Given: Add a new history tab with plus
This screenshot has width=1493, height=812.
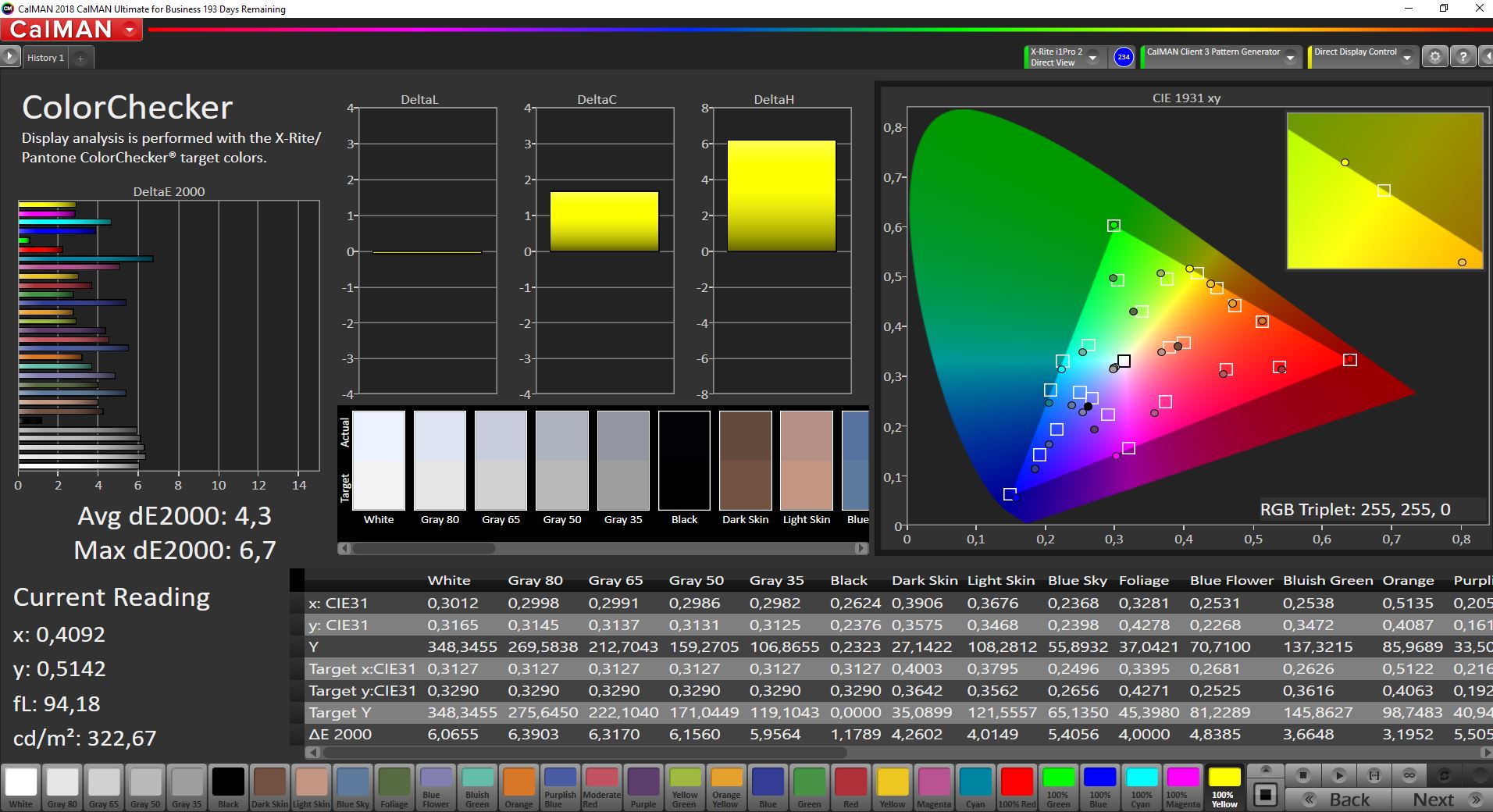Looking at the screenshot, I should click(80, 58).
